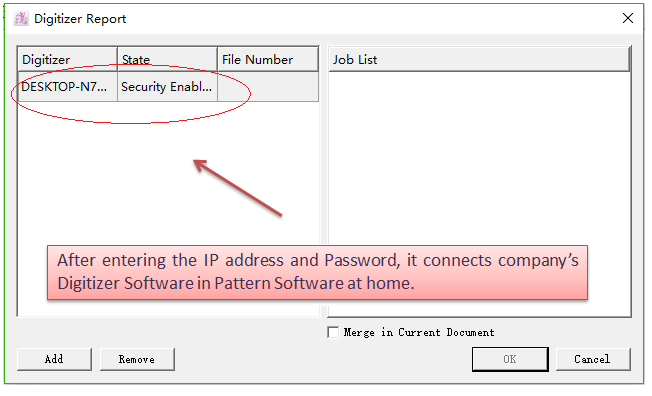Viewport: 652px width, 396px height.
Task: Click the Job List header
Action: (479, 59)
